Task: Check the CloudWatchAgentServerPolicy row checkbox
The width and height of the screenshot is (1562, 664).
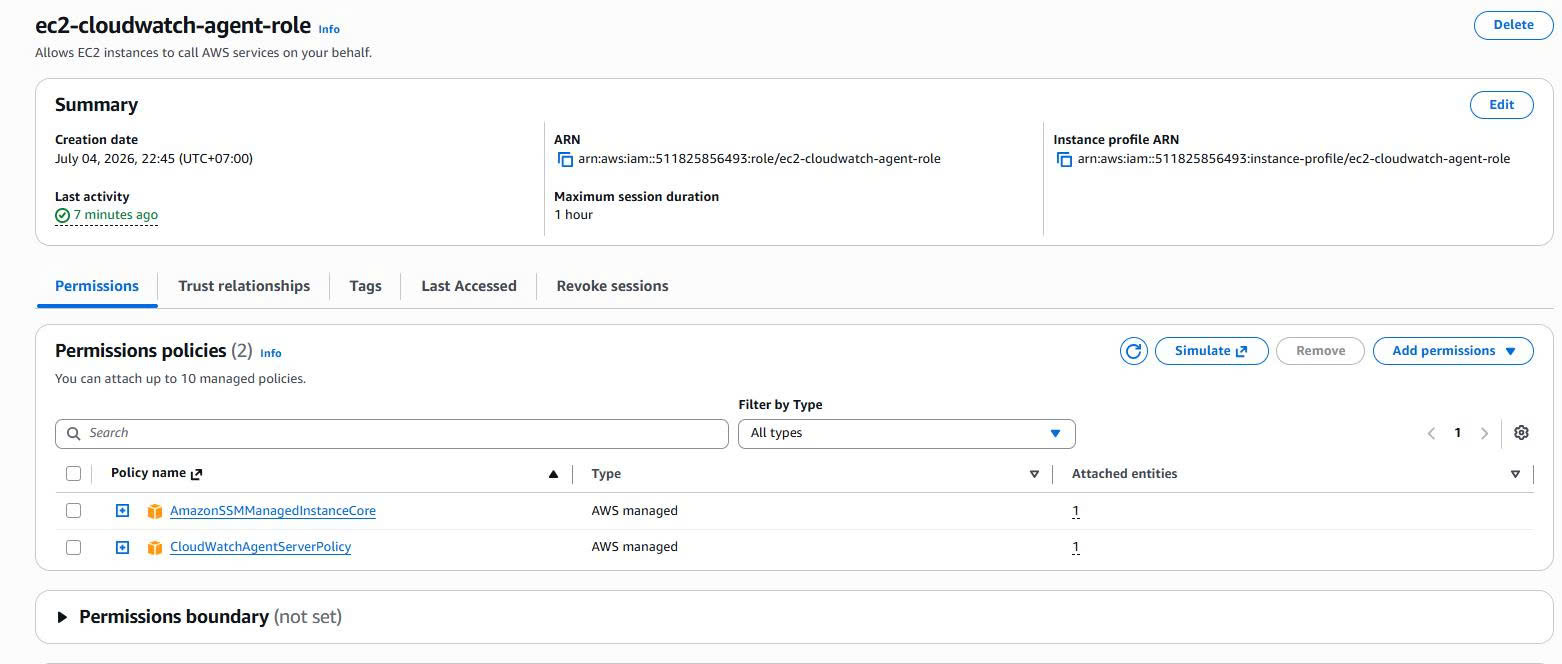Action: coord(73,547)
